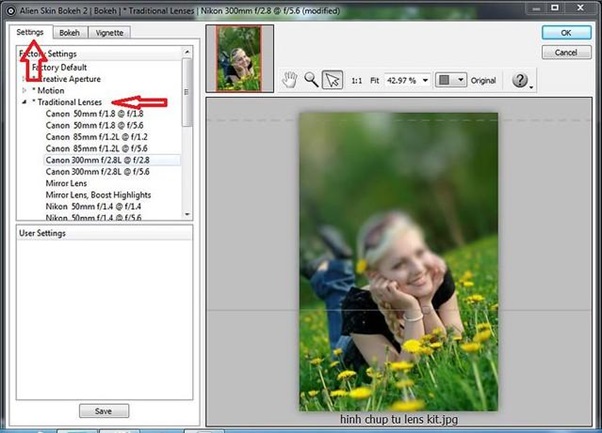Choose the Mirror Lens preset
This screenshot has width=602, height=433.
pos(66,183)
